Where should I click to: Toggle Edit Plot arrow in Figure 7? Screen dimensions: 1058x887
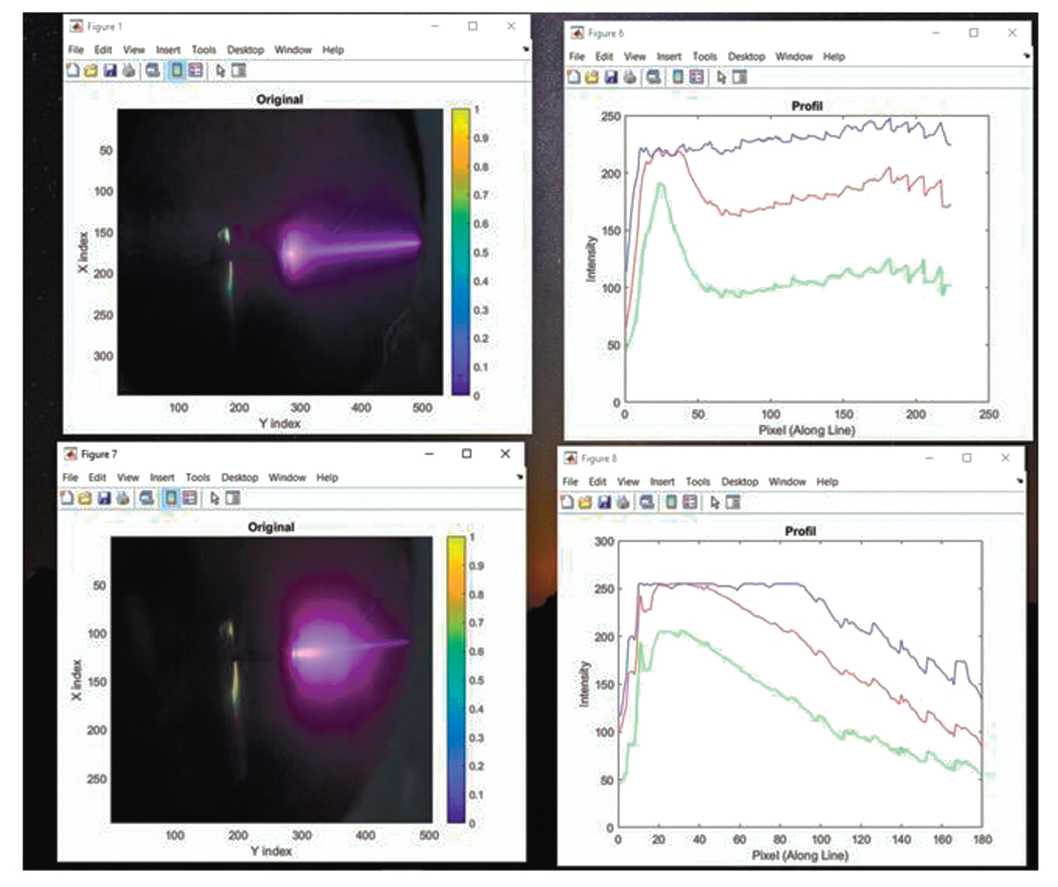[x=214, y=498]
